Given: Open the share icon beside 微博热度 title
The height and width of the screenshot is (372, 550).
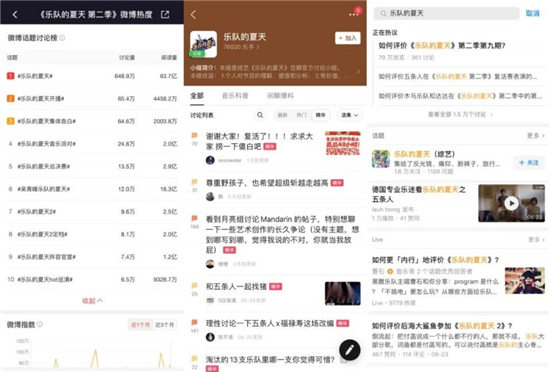Looking at the screenshot, I should coord(165,14).
